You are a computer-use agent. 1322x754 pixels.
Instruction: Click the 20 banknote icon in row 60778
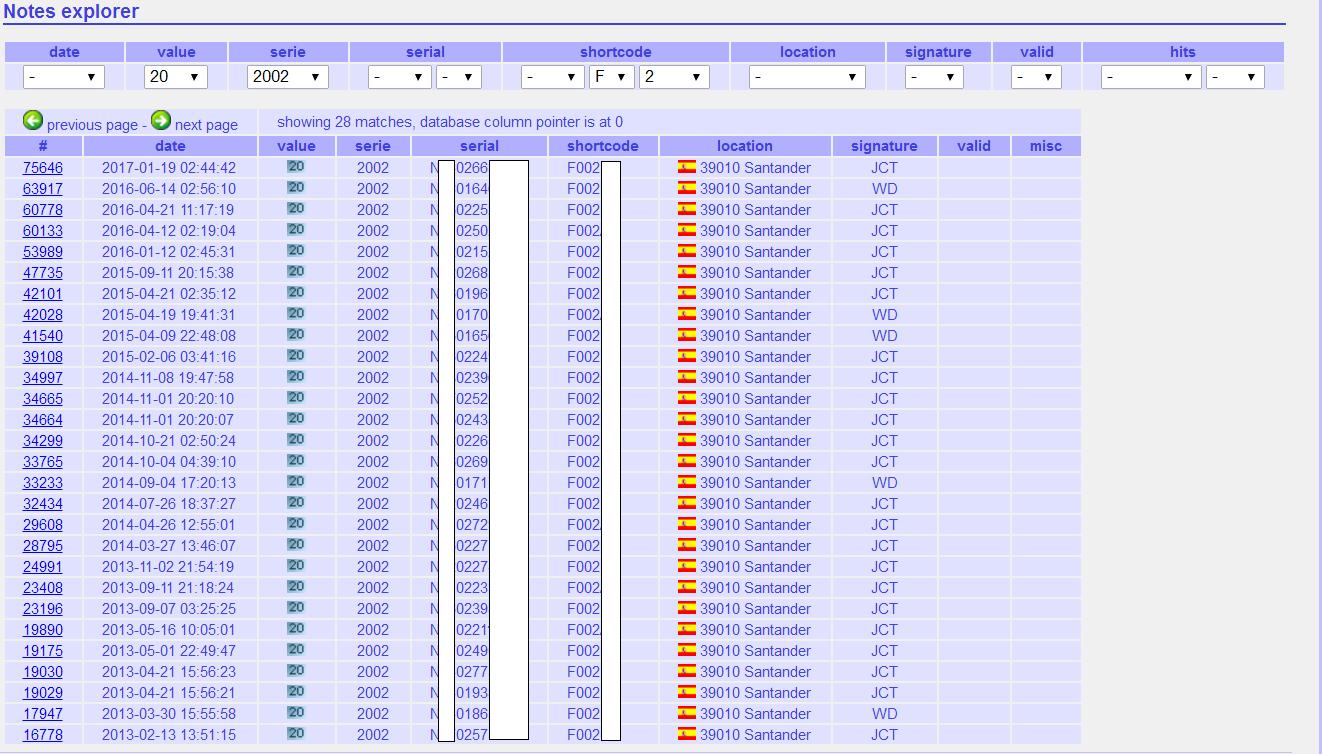295,209
